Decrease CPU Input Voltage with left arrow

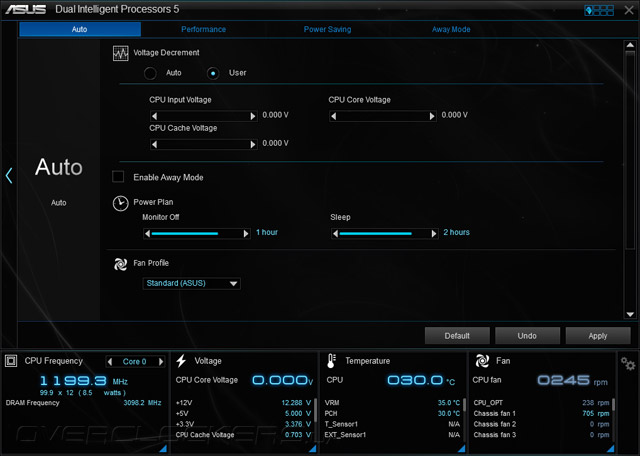(x=154, y=116)
